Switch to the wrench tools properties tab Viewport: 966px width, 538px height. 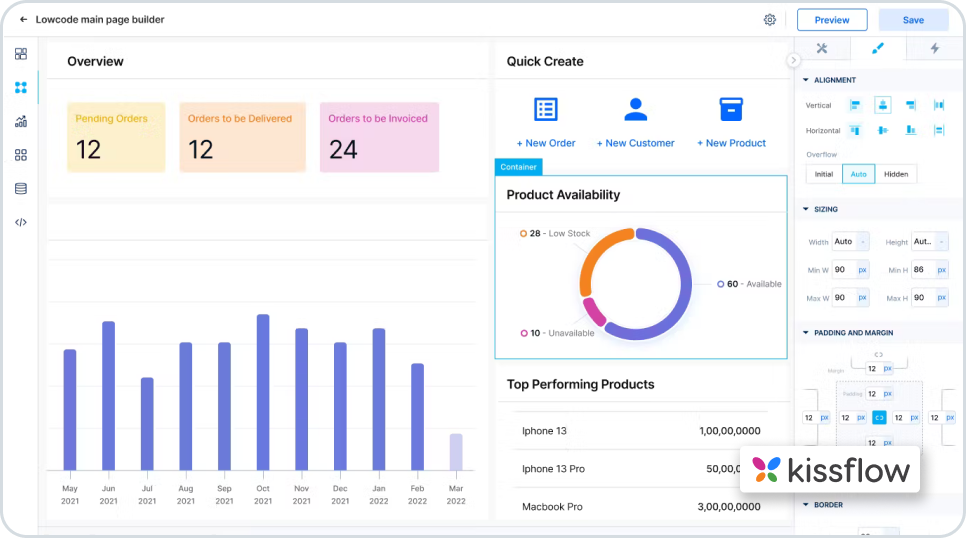[822, 48]
